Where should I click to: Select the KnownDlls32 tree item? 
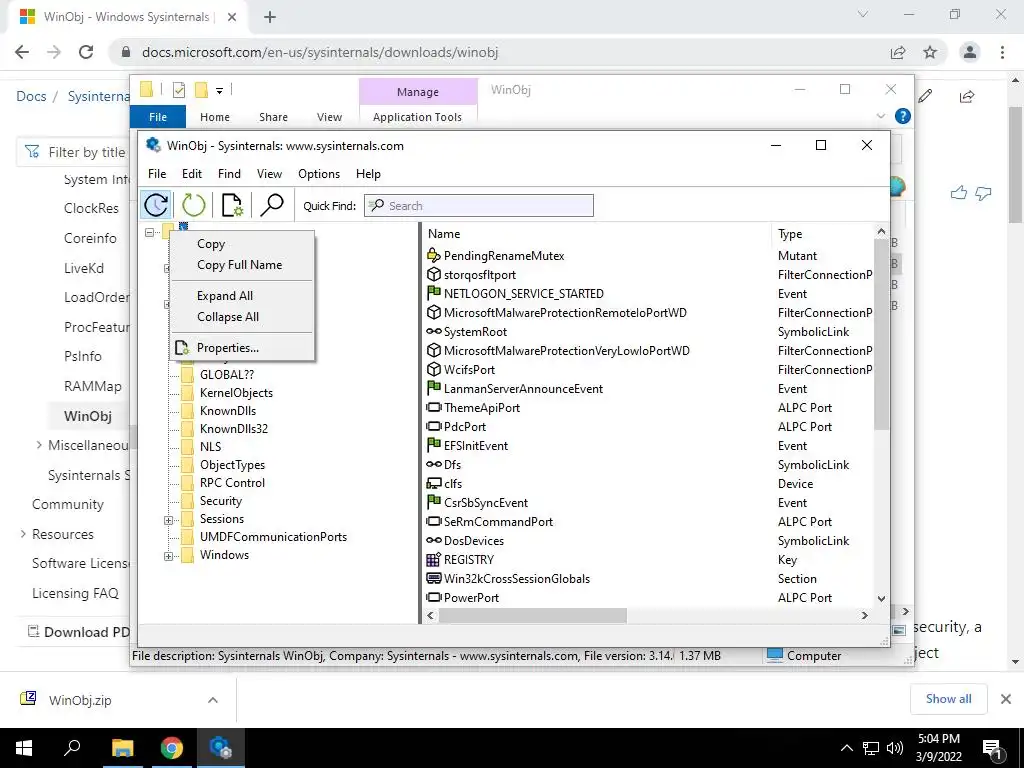[x=234, y=429]
